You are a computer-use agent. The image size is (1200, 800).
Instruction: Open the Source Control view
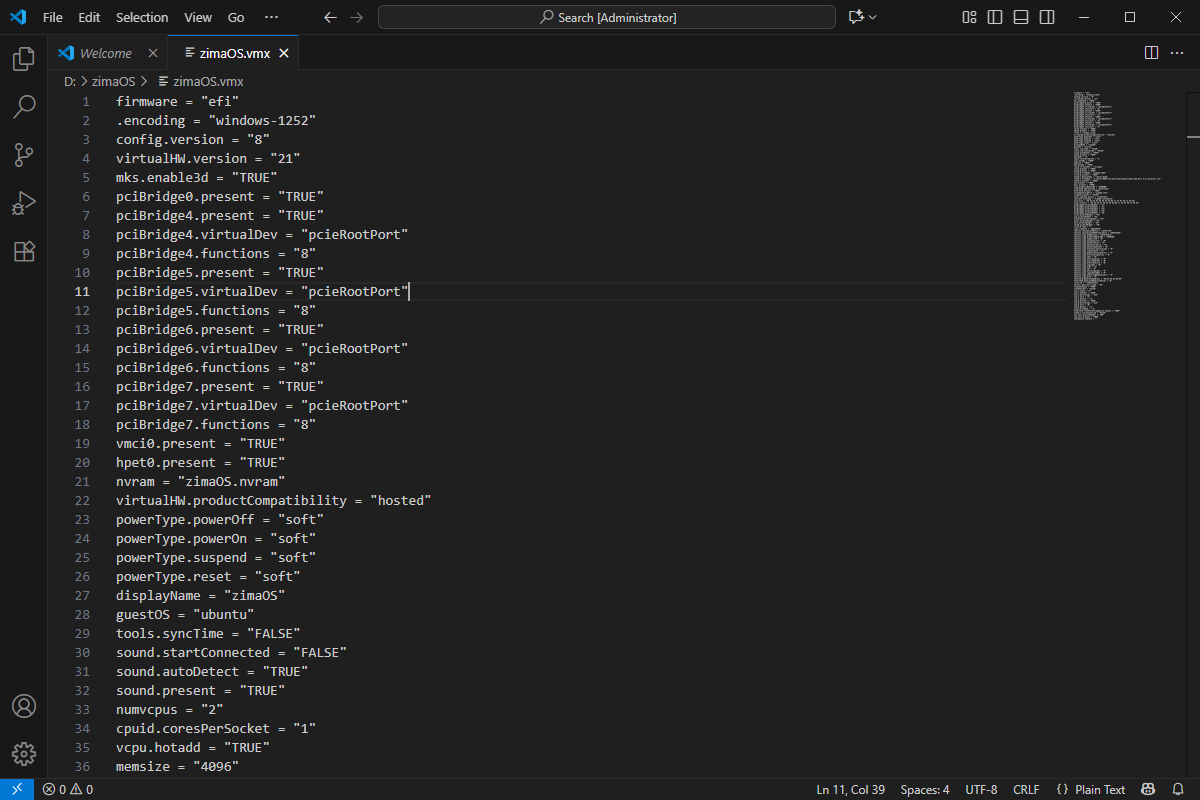tap(24, 155)
